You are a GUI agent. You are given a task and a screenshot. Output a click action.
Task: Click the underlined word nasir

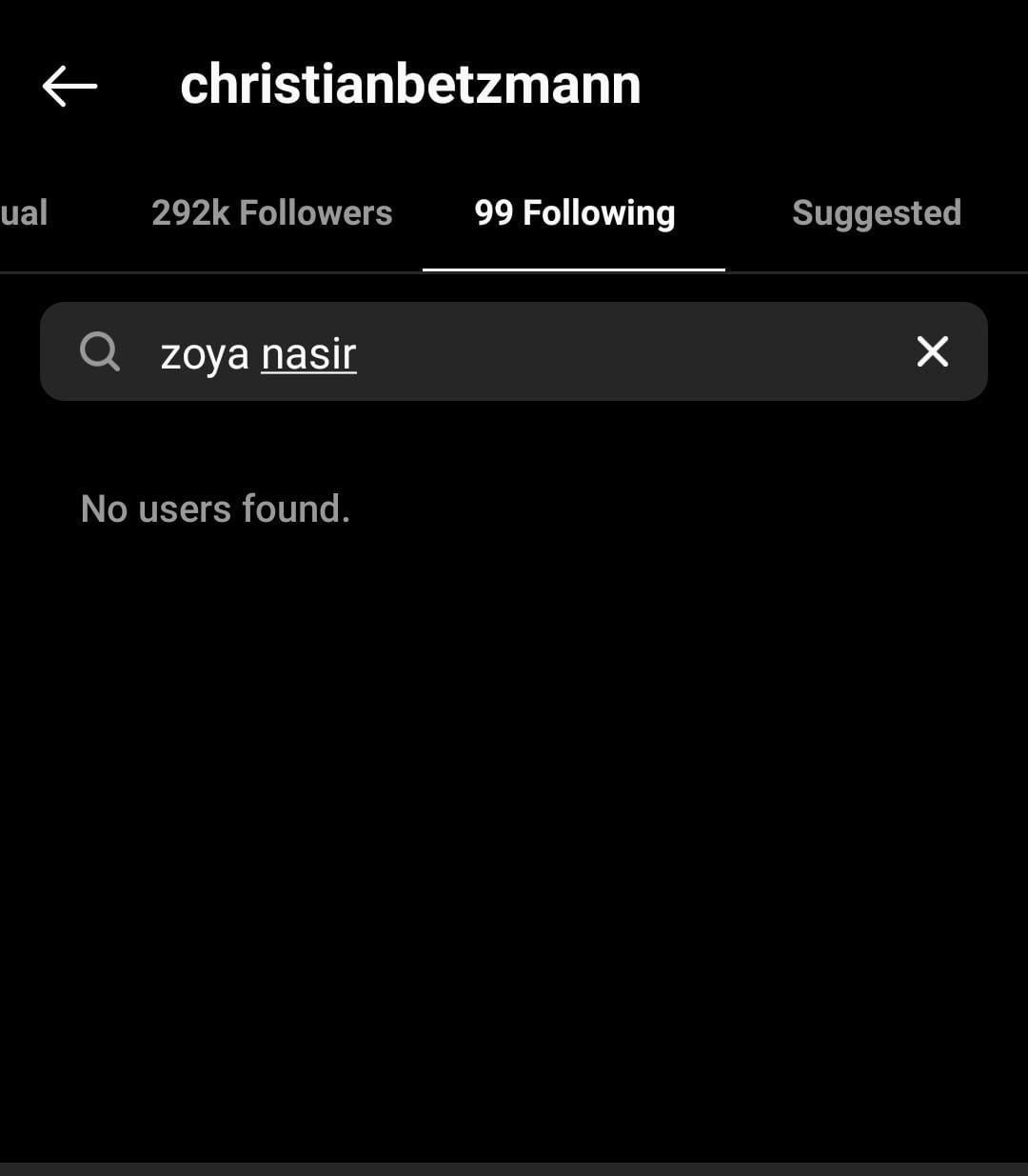[308, 354]
